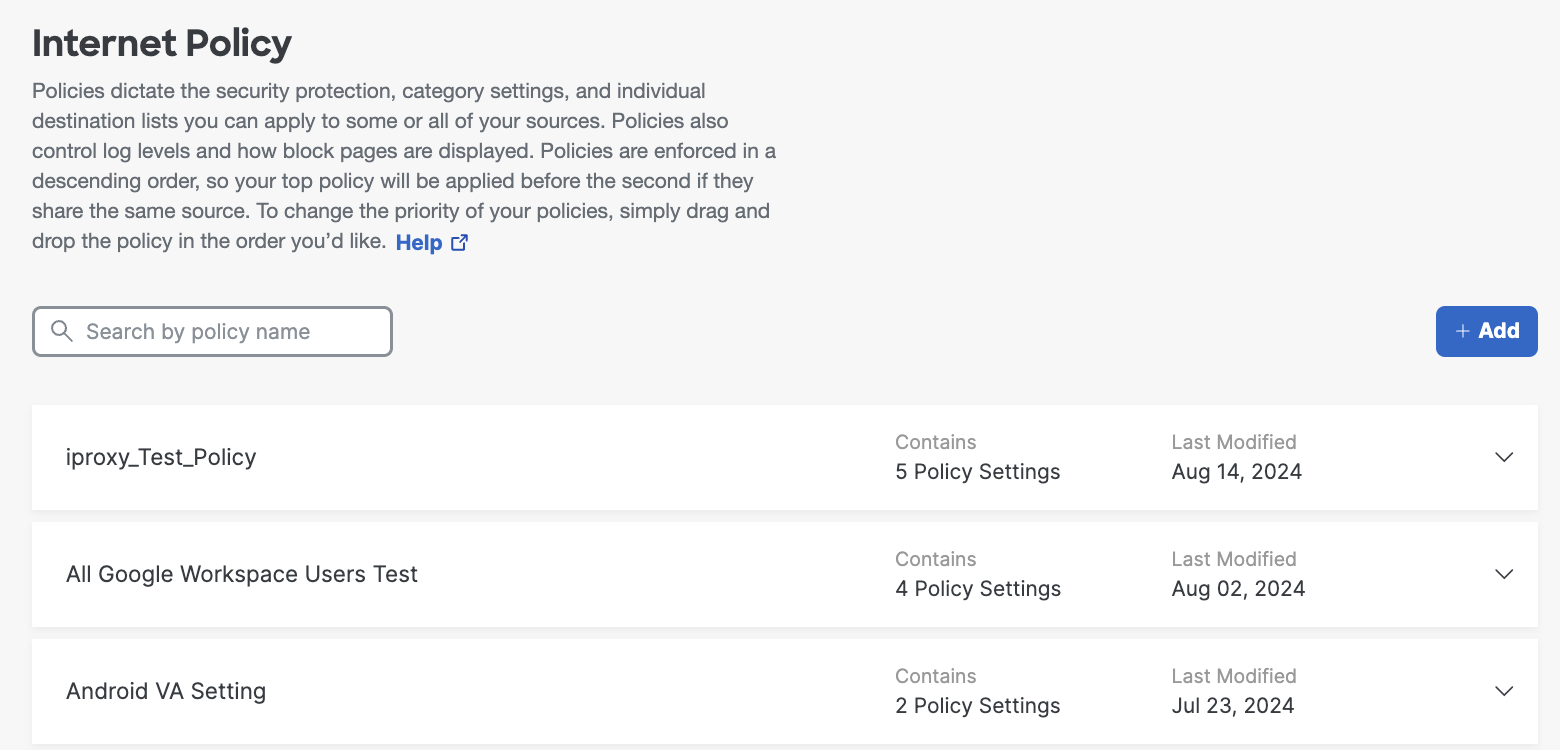
Task: Click the Jul 23, 2024 modified date
Action: click(1232, 706)
